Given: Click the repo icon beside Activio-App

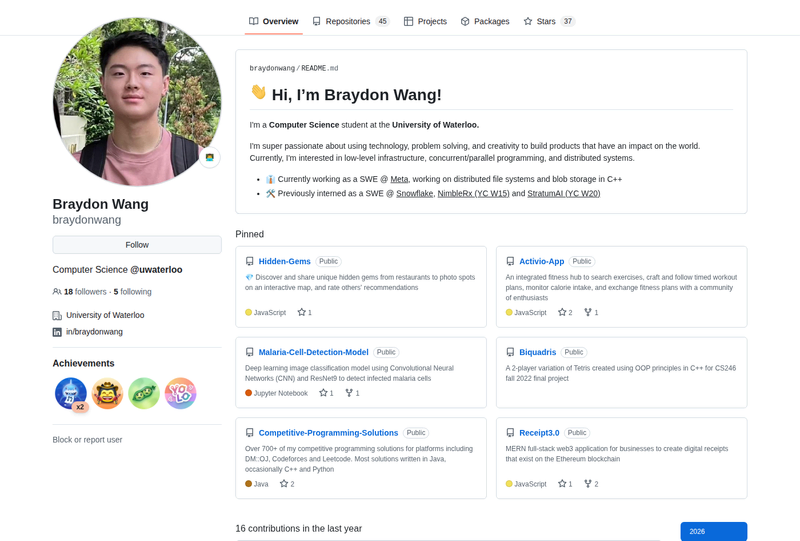Looking at the screenshot, I should point(510,261).
